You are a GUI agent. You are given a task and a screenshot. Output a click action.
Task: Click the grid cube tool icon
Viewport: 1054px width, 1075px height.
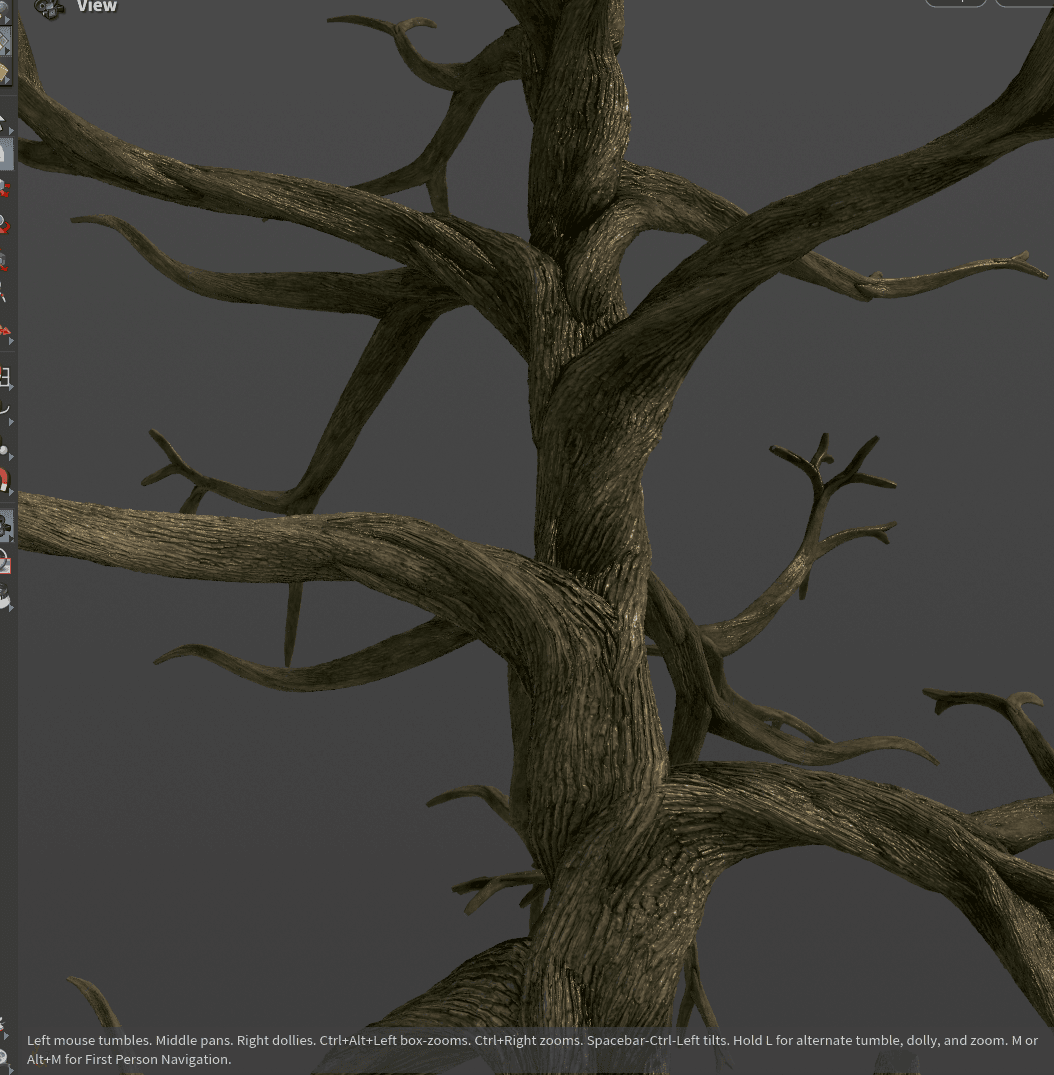pyautogui.click(x=7, y=378)
